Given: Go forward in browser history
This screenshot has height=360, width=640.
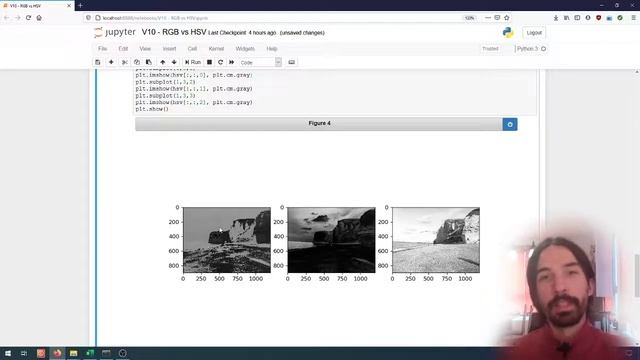Looking at the screenshot, I should click(17, 18).
